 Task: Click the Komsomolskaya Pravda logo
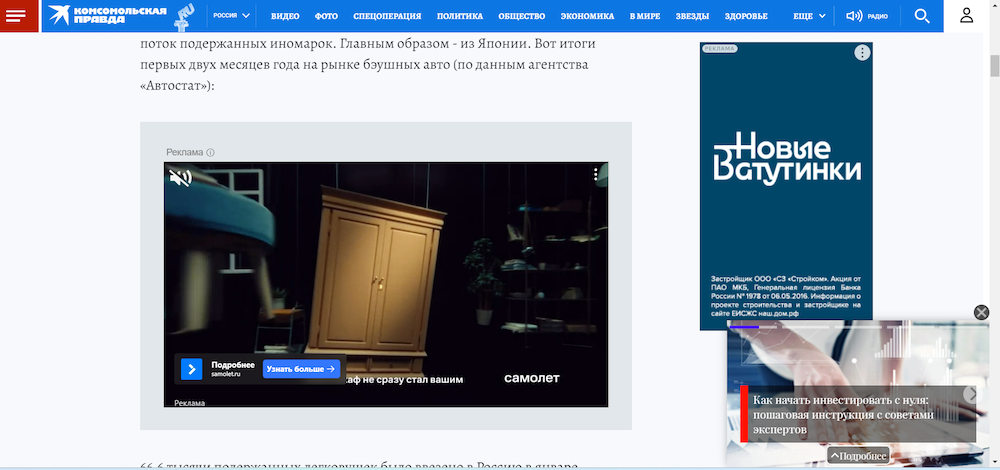[x=120, y=16]
